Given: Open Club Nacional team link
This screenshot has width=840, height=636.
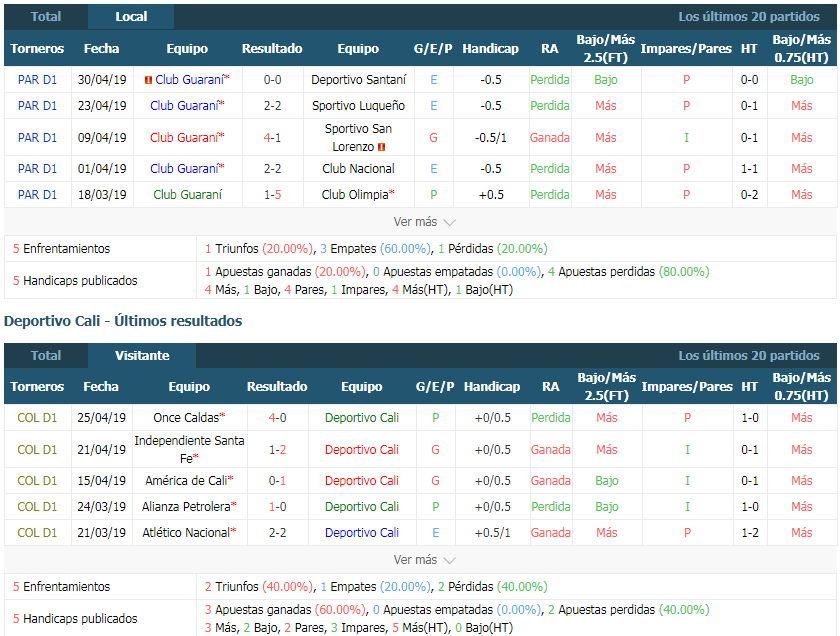Looking at the screenshot, I should point(358,169).
